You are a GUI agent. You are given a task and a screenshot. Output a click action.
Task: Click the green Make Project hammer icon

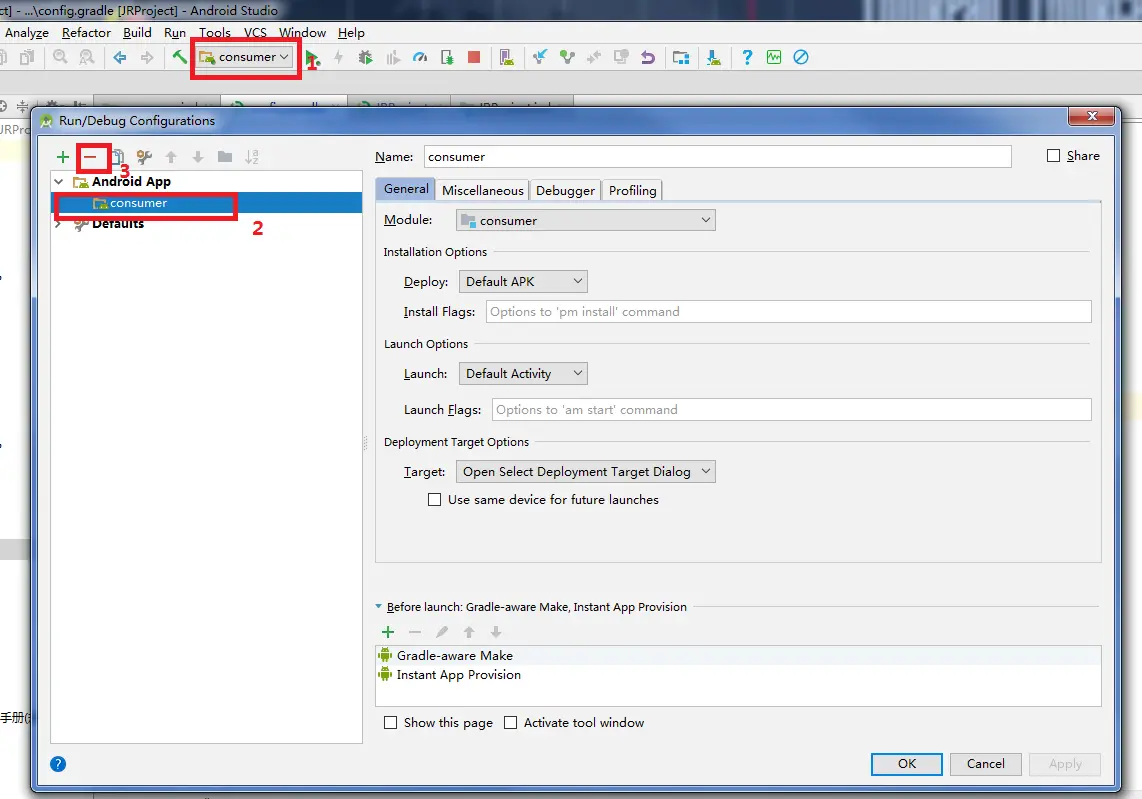click(179, 57)
